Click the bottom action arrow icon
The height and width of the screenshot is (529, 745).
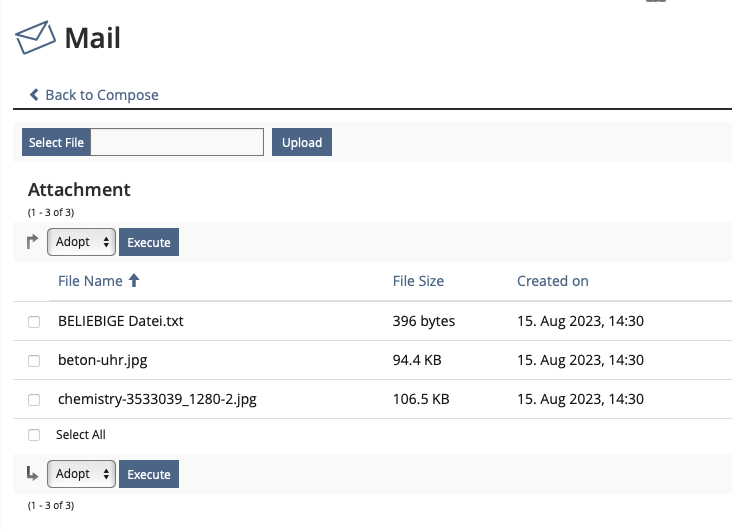33,474
